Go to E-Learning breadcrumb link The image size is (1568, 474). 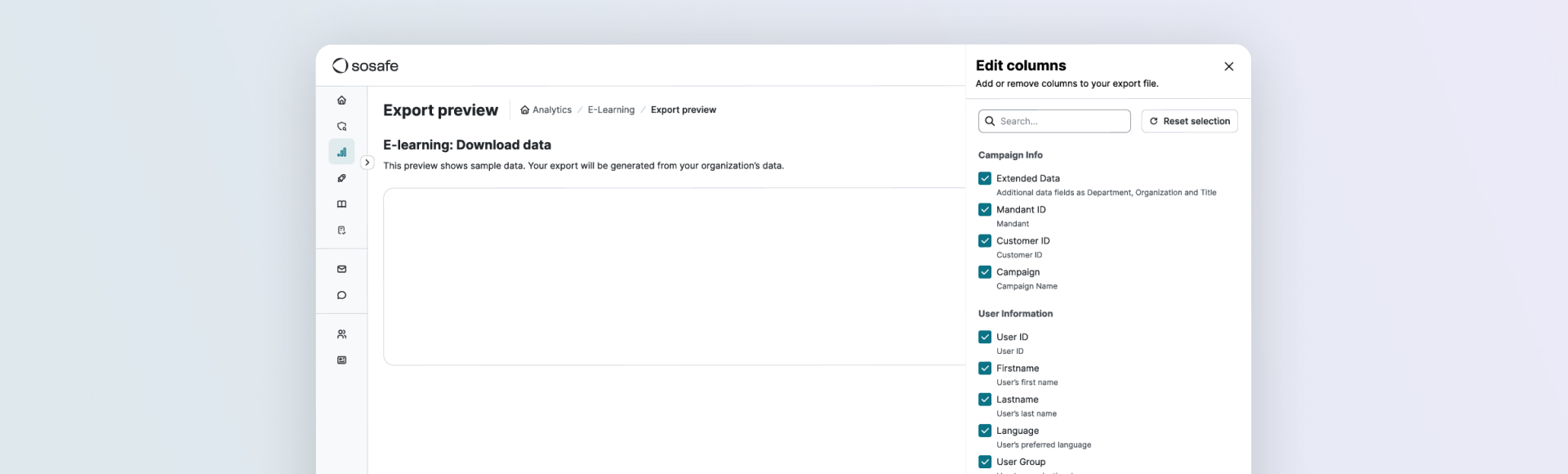(611, 110)
